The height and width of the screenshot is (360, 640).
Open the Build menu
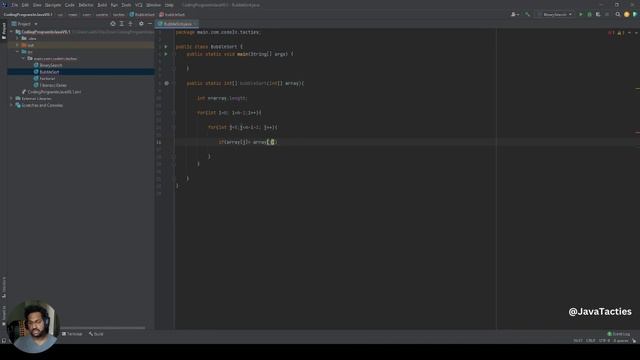(102, 5)
